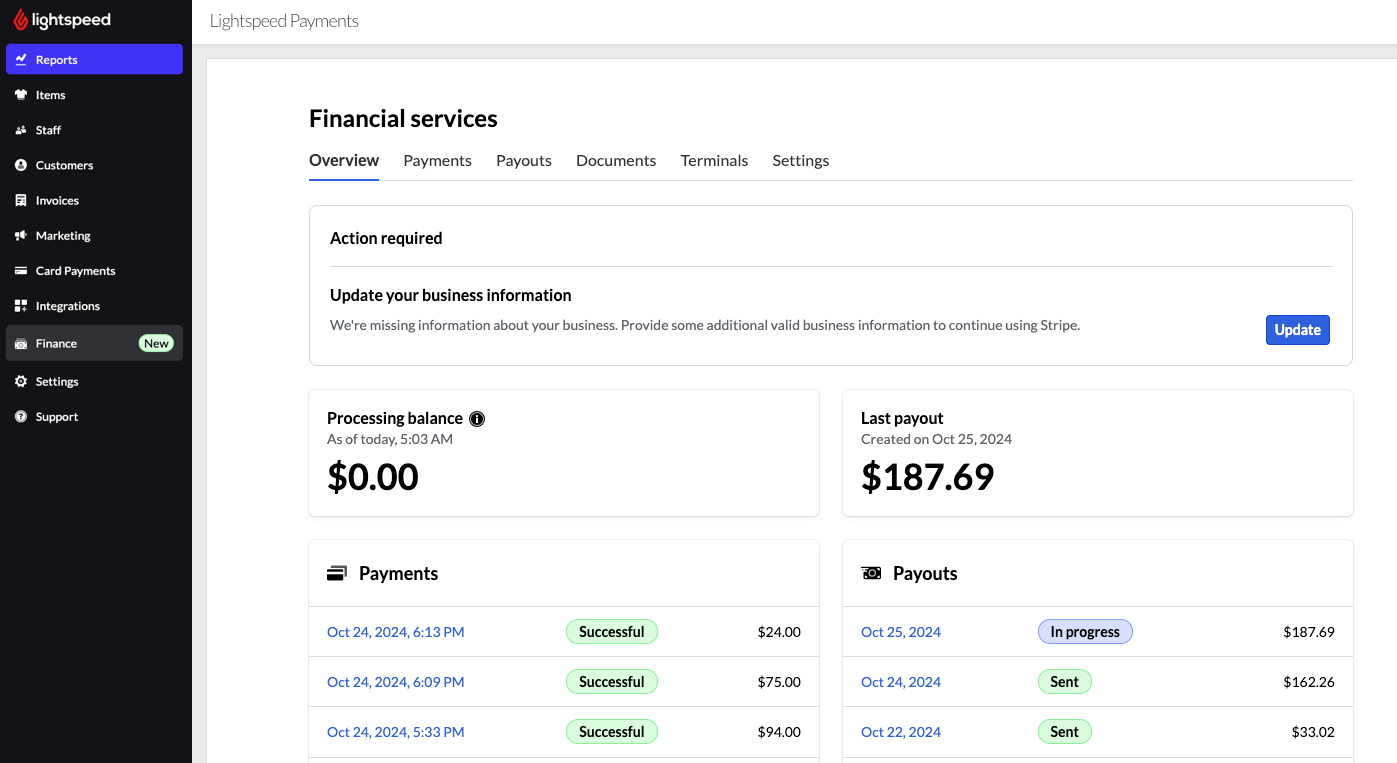This screenshot has width=1397, height=763.
Task: Click the In progress payout status badge
Action: click(x=1085, y=631)
